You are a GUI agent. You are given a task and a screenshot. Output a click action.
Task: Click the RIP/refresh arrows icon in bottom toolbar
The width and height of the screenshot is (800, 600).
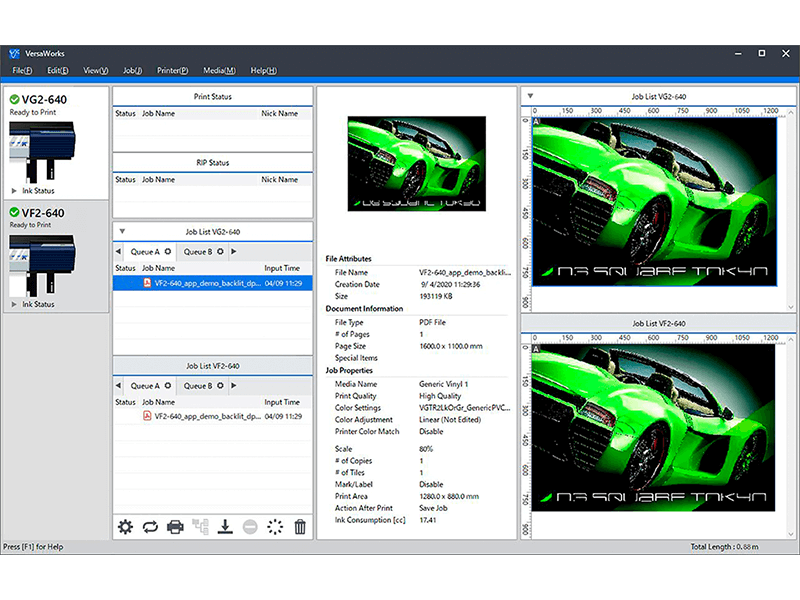tap(151, 527)
